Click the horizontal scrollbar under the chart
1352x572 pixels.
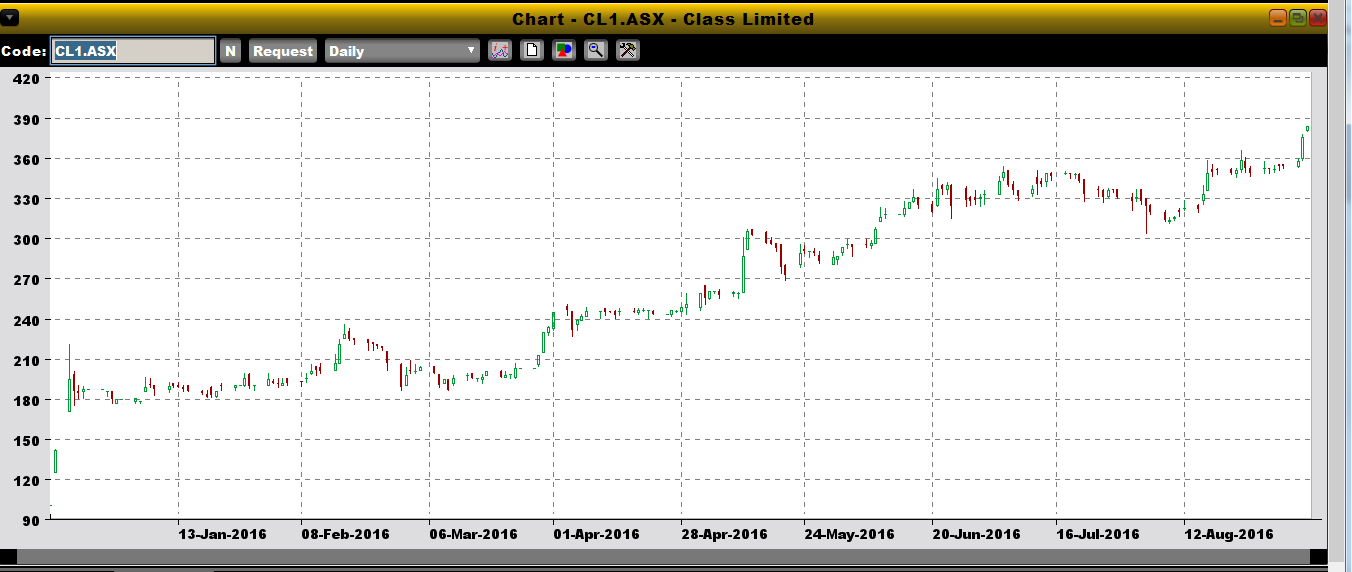coord(664,557)
